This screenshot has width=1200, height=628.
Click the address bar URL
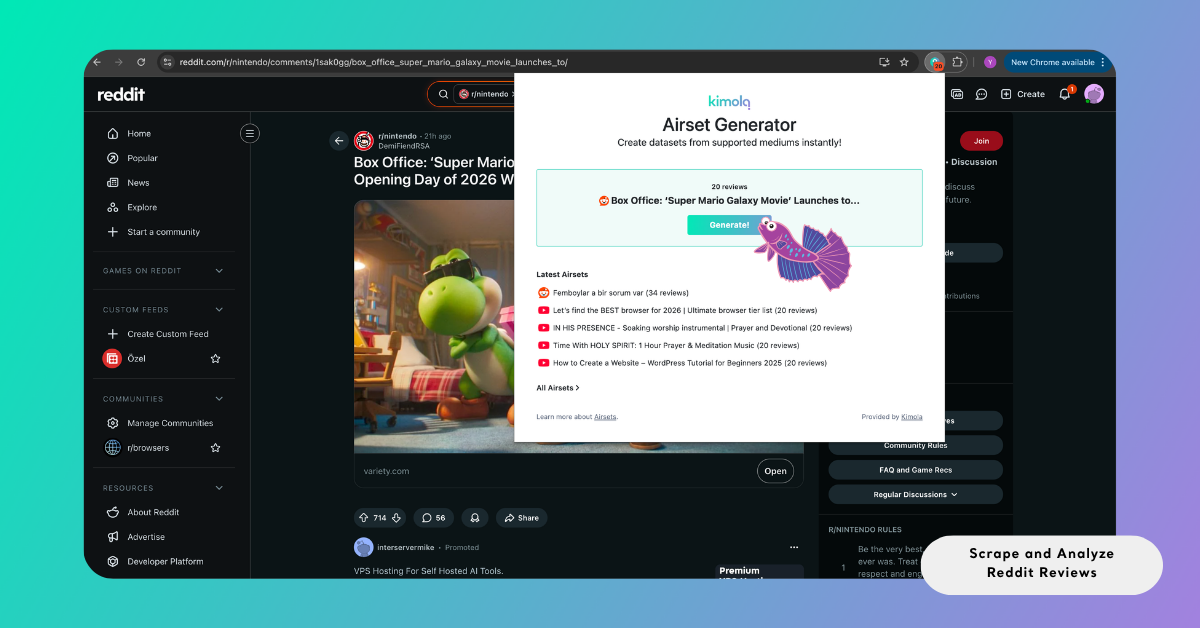tap(373, 62)
